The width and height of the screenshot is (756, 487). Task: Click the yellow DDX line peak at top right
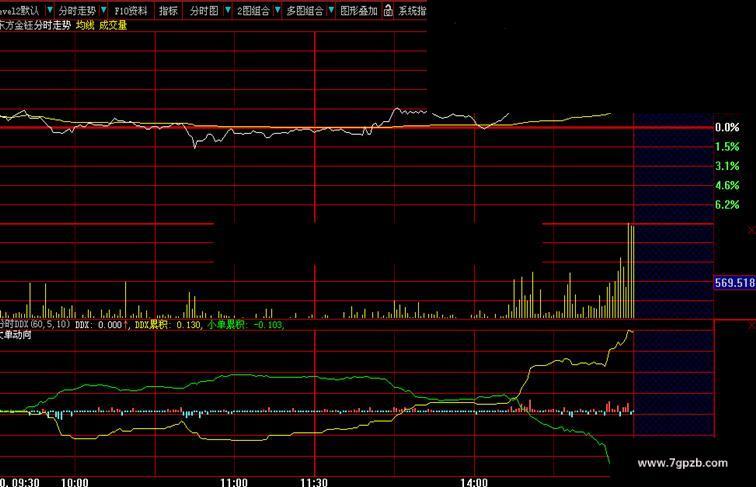[629, 331]
